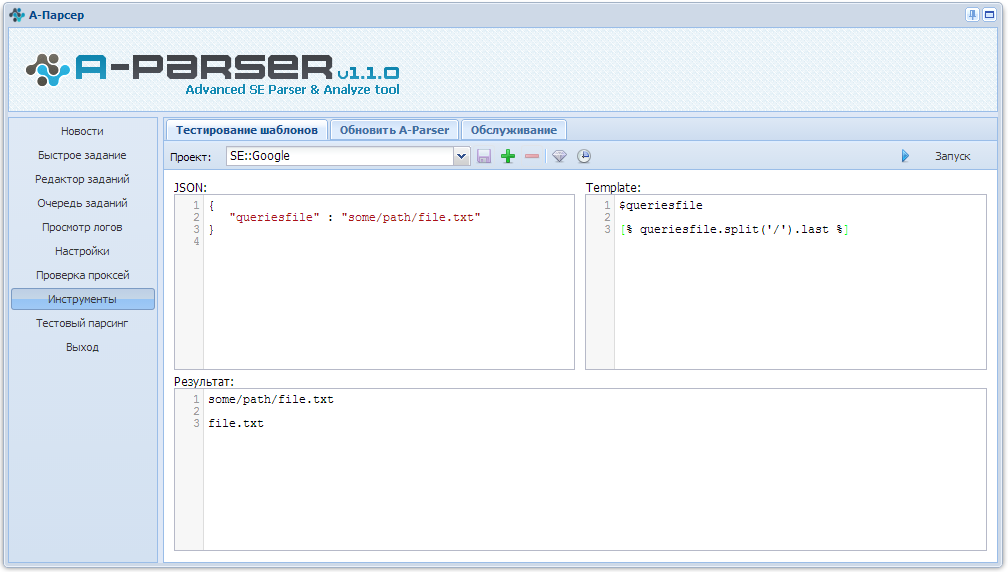
Task: Click the diamond icon in the toolbar
Action: click(x=559, y=156)
